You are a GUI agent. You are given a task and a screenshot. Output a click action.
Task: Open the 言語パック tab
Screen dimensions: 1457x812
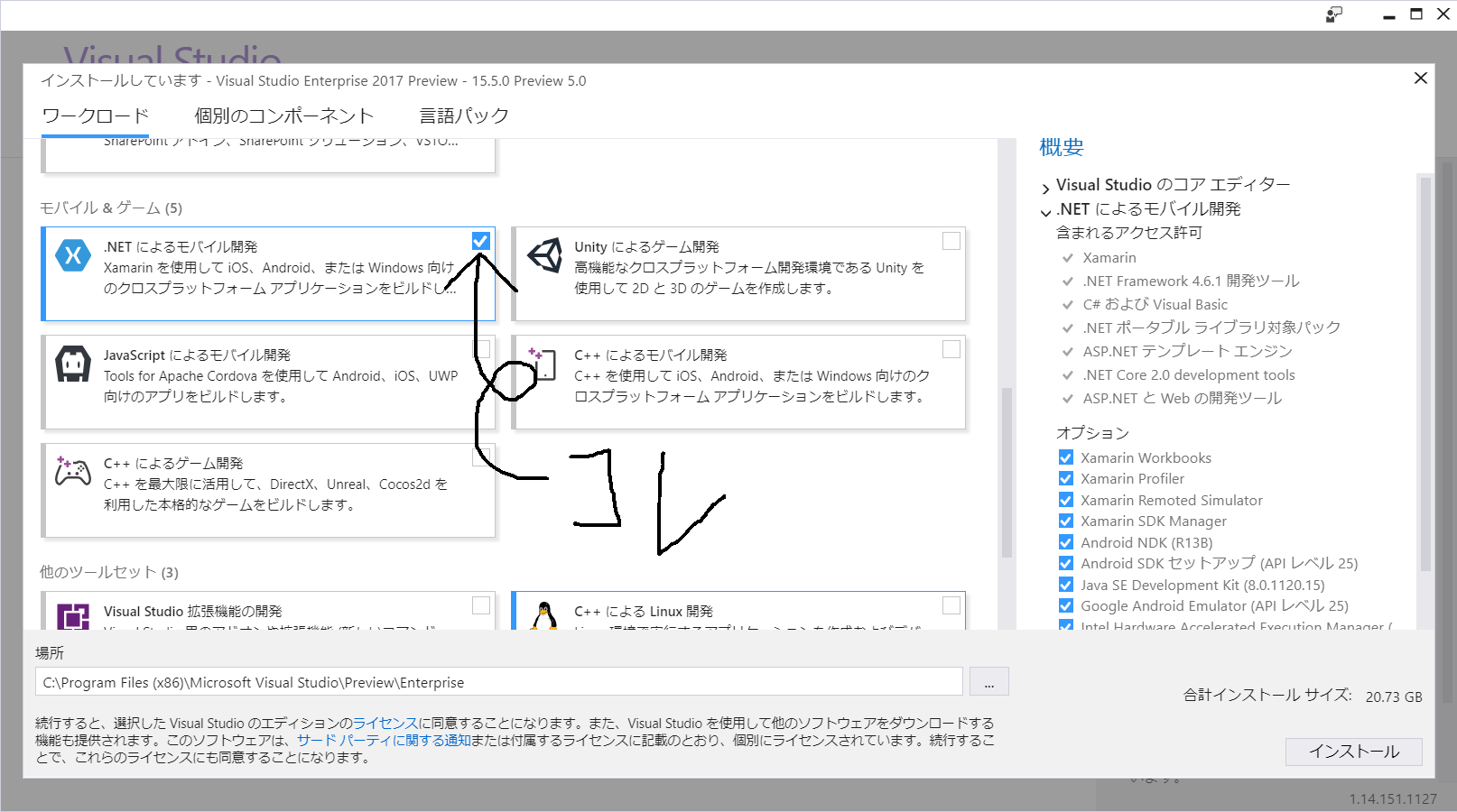tap(462, 115)
